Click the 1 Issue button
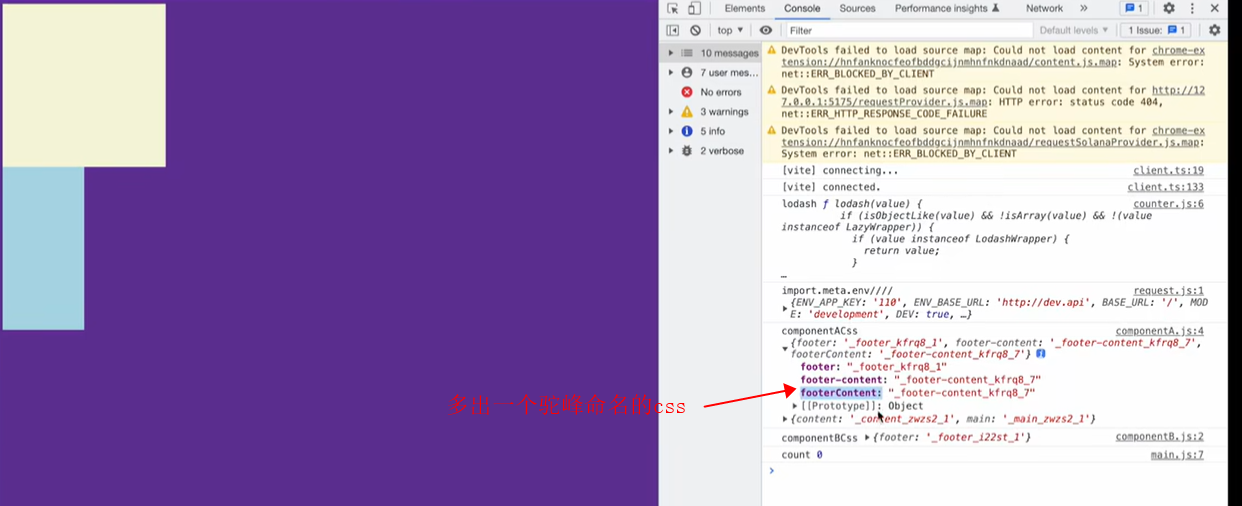1242x506 pixels. click(1158, 30)
